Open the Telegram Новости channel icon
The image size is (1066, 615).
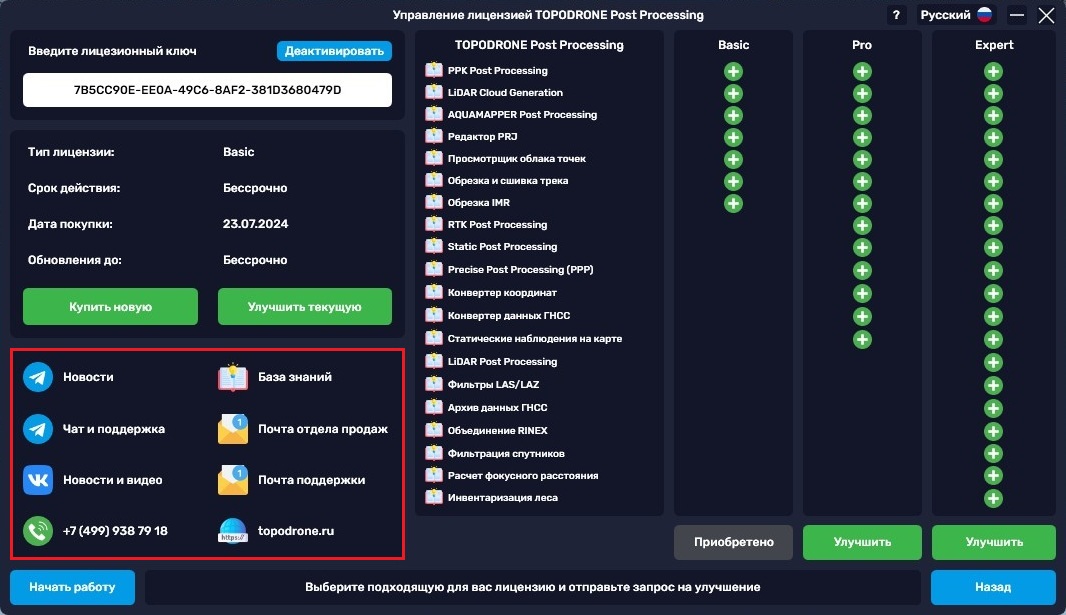(x=38, y=377)
